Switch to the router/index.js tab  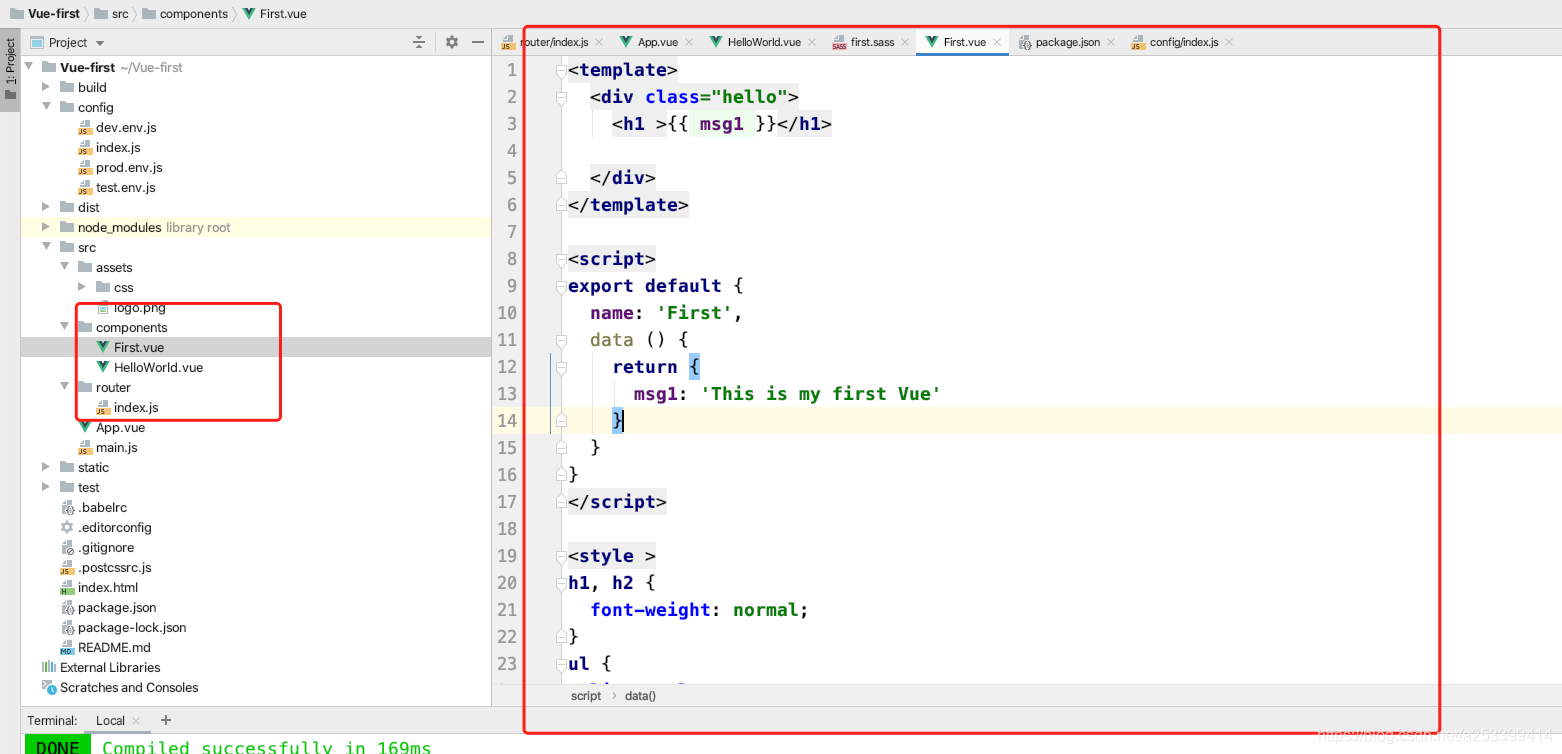coord(553,42)
